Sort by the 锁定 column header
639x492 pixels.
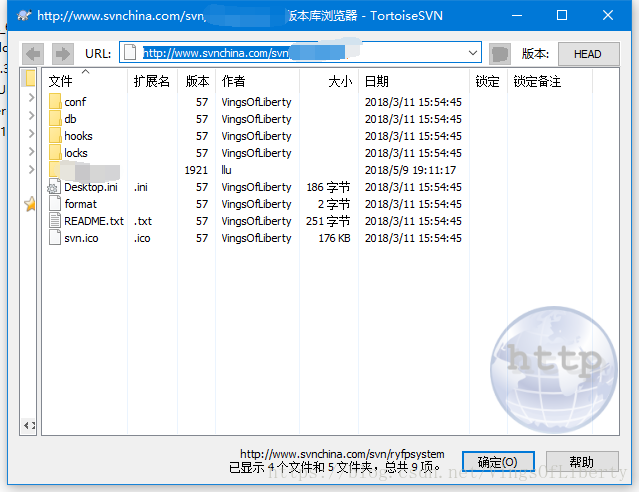(488, 81)
